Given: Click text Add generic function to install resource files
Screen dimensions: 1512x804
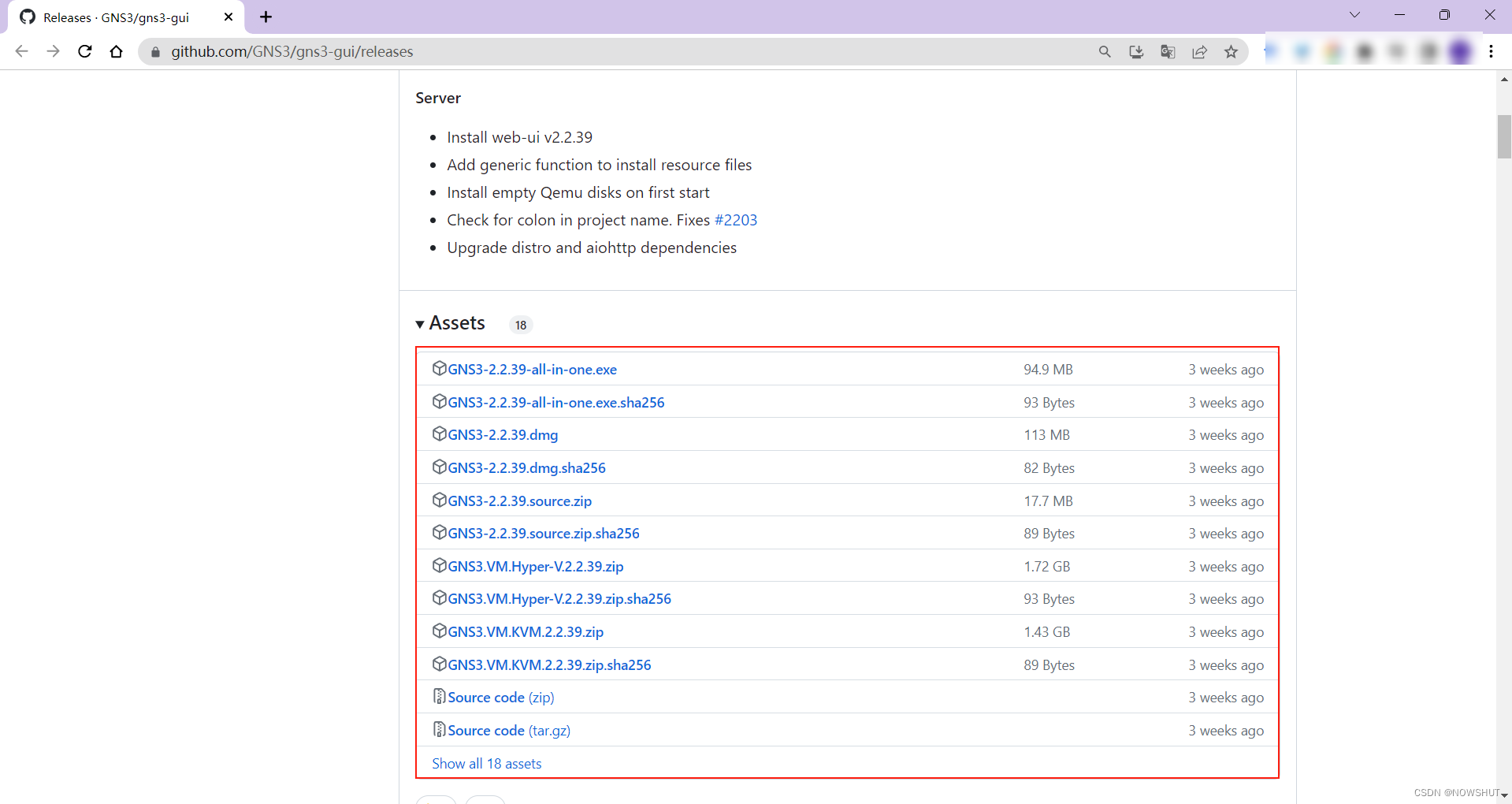Looking at the screenshot, I should [x=600, y=165].
